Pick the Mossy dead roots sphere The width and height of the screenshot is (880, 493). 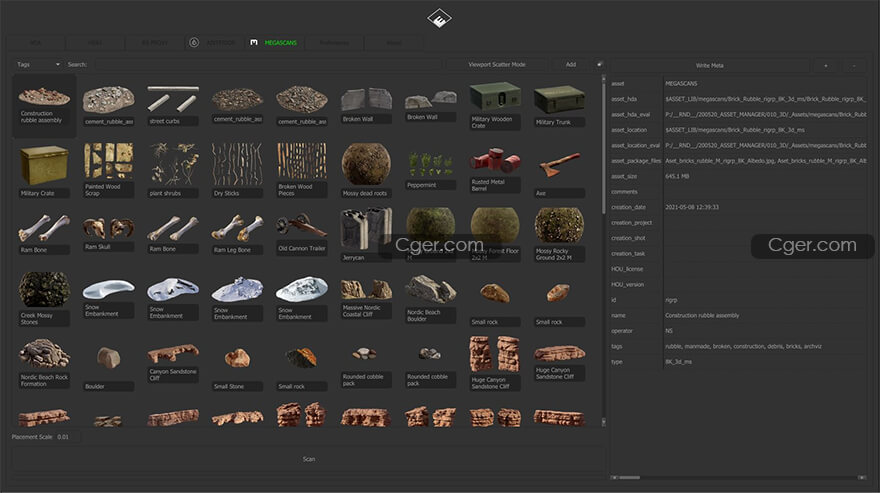click(366, 170)
